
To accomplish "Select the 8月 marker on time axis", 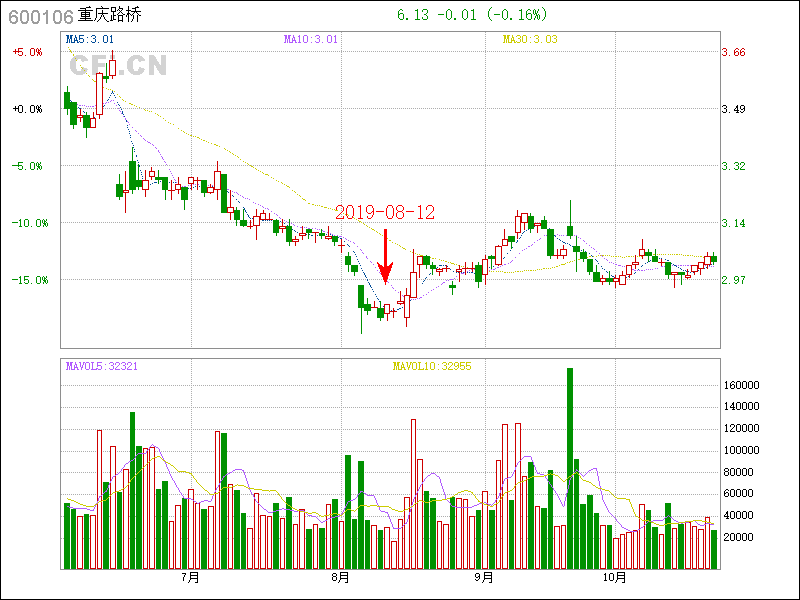I will click(340, 577).
